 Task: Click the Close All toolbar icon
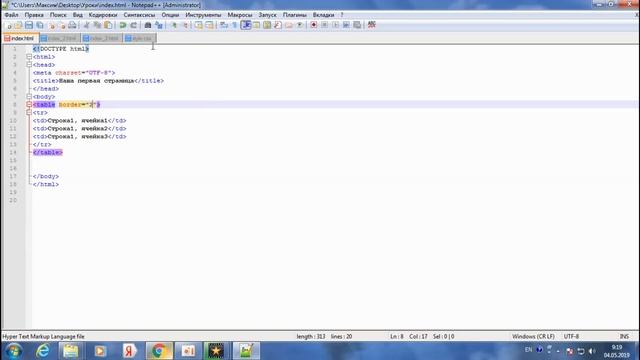pyautogui.click(x=62, y=25)
